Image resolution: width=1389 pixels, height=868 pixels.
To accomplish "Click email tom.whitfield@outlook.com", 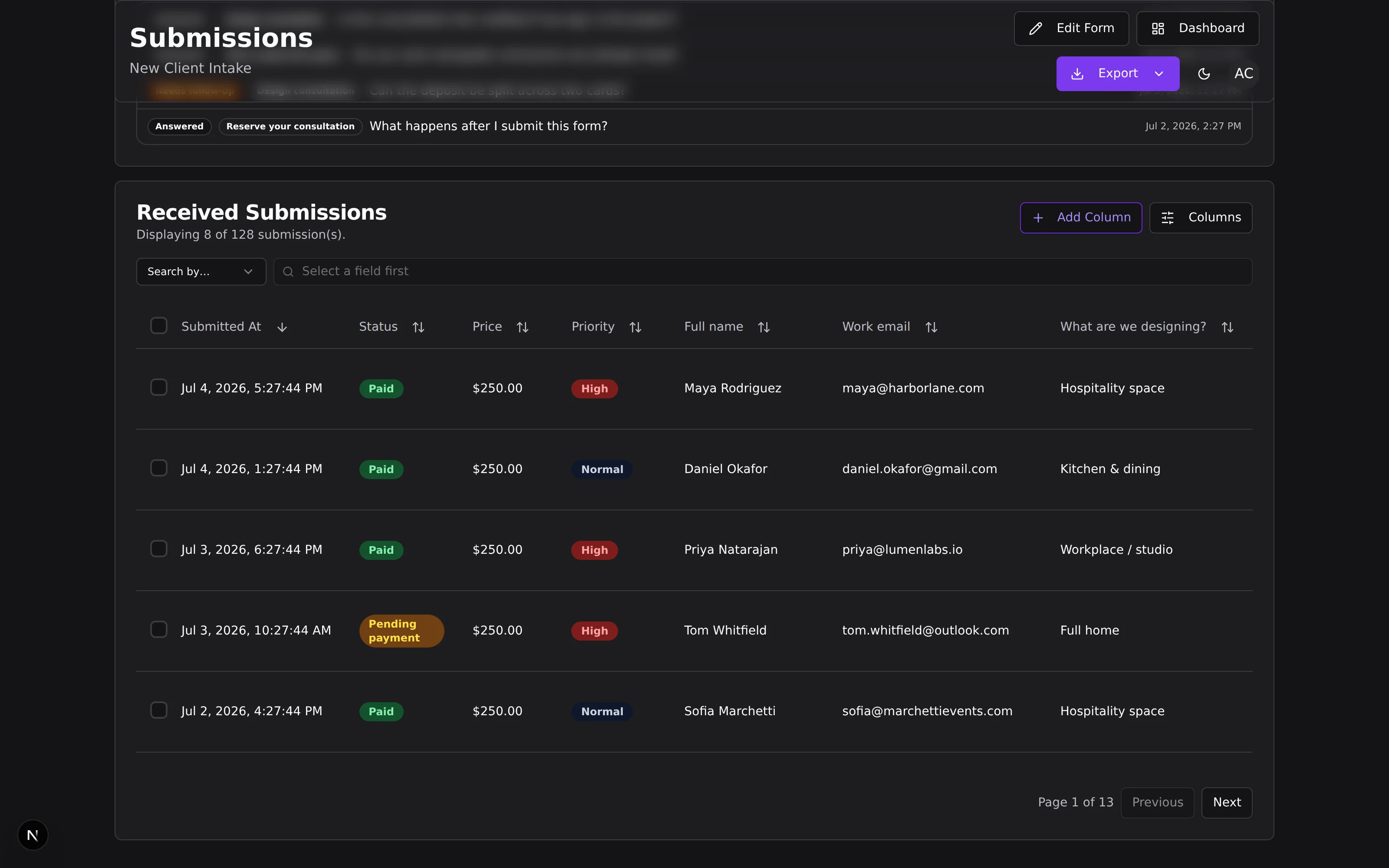I will coord(925,630).
